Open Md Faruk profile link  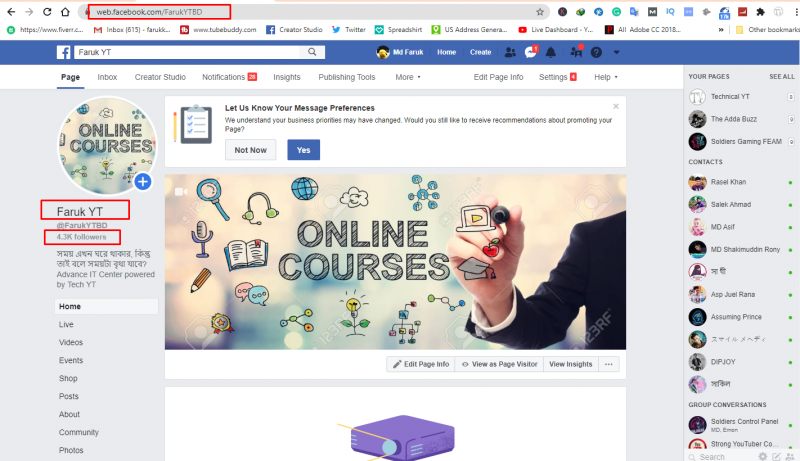click(401, 52)
